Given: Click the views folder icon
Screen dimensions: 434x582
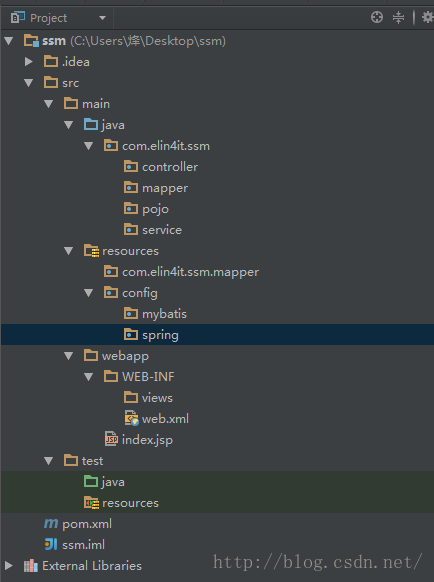Looking at the screenshot, I should [x=131, y=397].
